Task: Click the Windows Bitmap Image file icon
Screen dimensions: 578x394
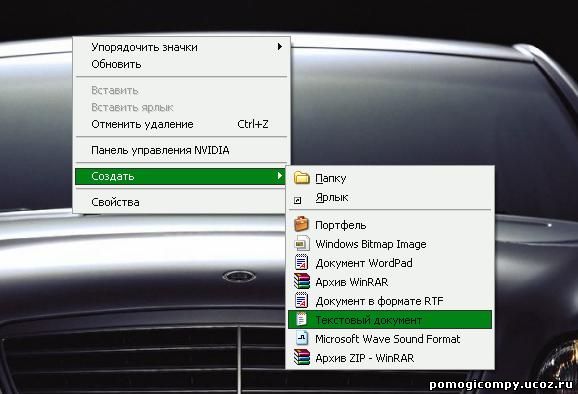Action: [x=302, y=244]
